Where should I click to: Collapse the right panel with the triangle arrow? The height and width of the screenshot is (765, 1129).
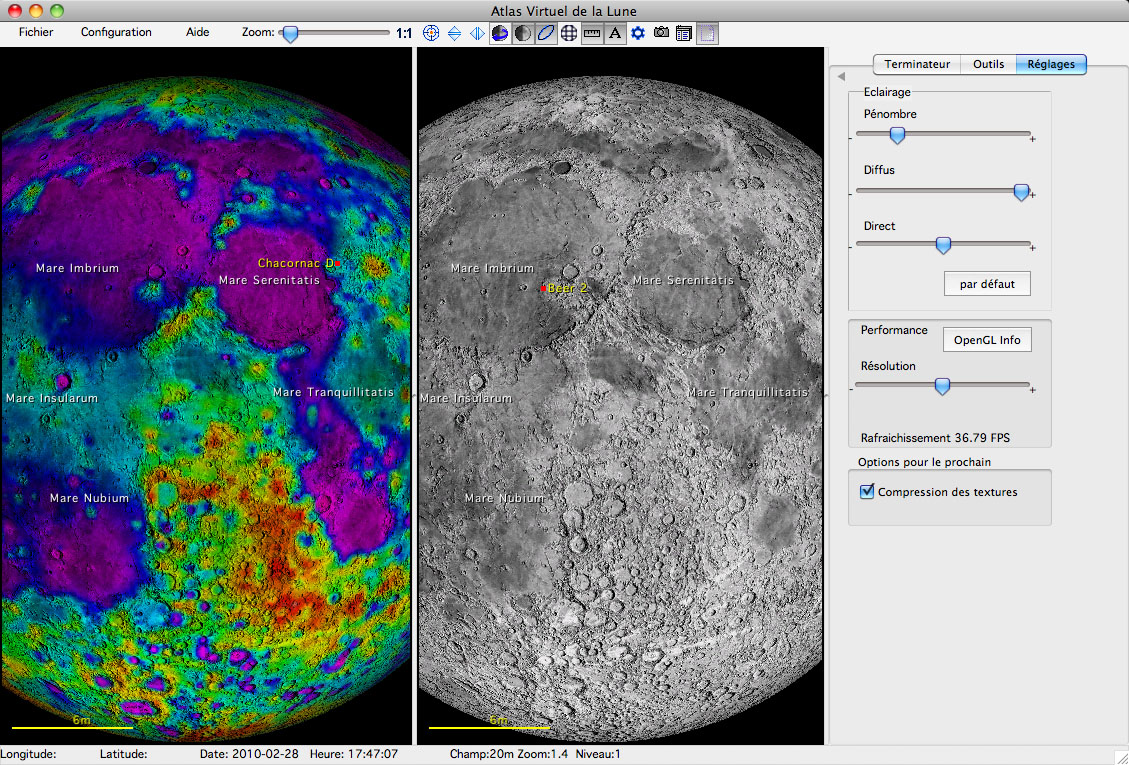coord(841,77)
